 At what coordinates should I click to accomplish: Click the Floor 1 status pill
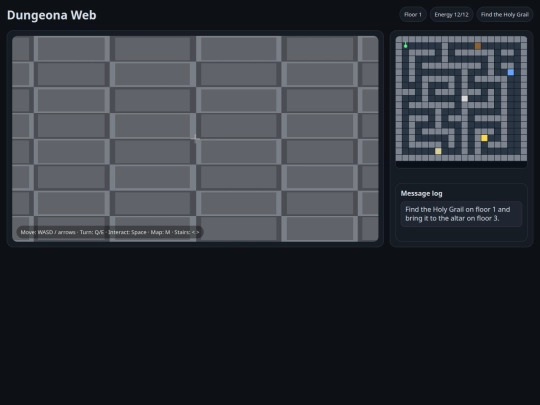click(413, 14)
